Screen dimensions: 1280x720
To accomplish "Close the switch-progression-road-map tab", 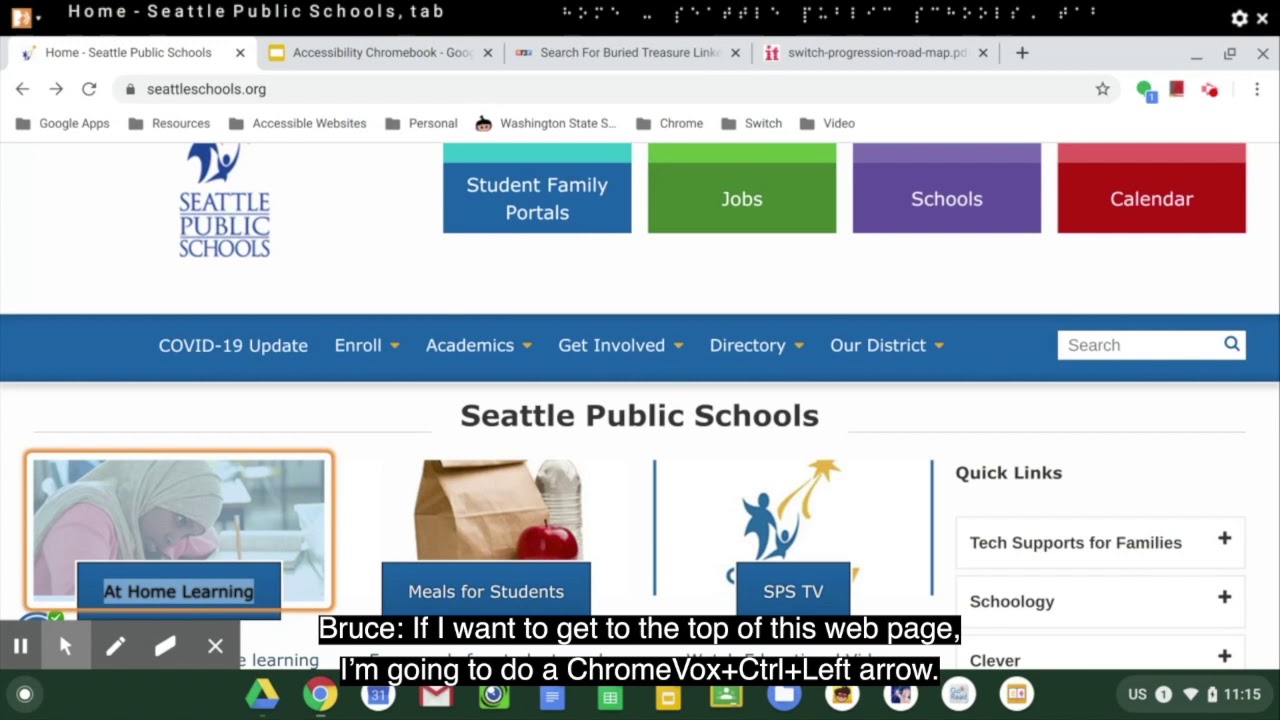I will pyautogui.click(x=983, y=53).
